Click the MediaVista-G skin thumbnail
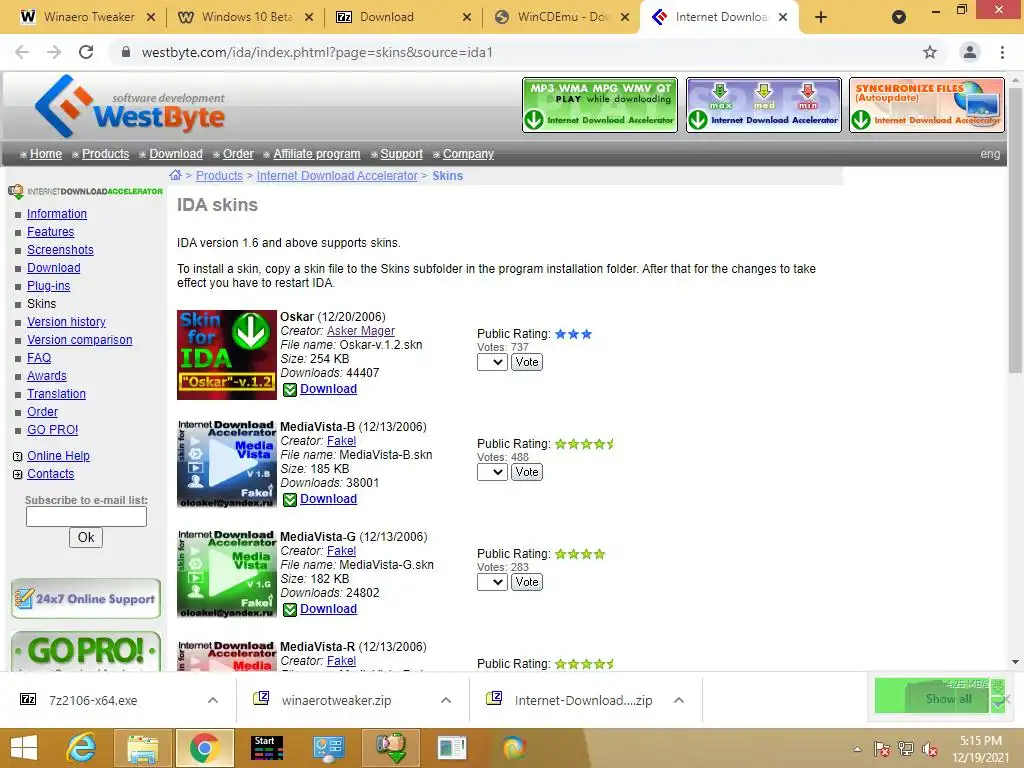Image resolution: width=1024 pixels, height=768 pixels. coord(227,574)
